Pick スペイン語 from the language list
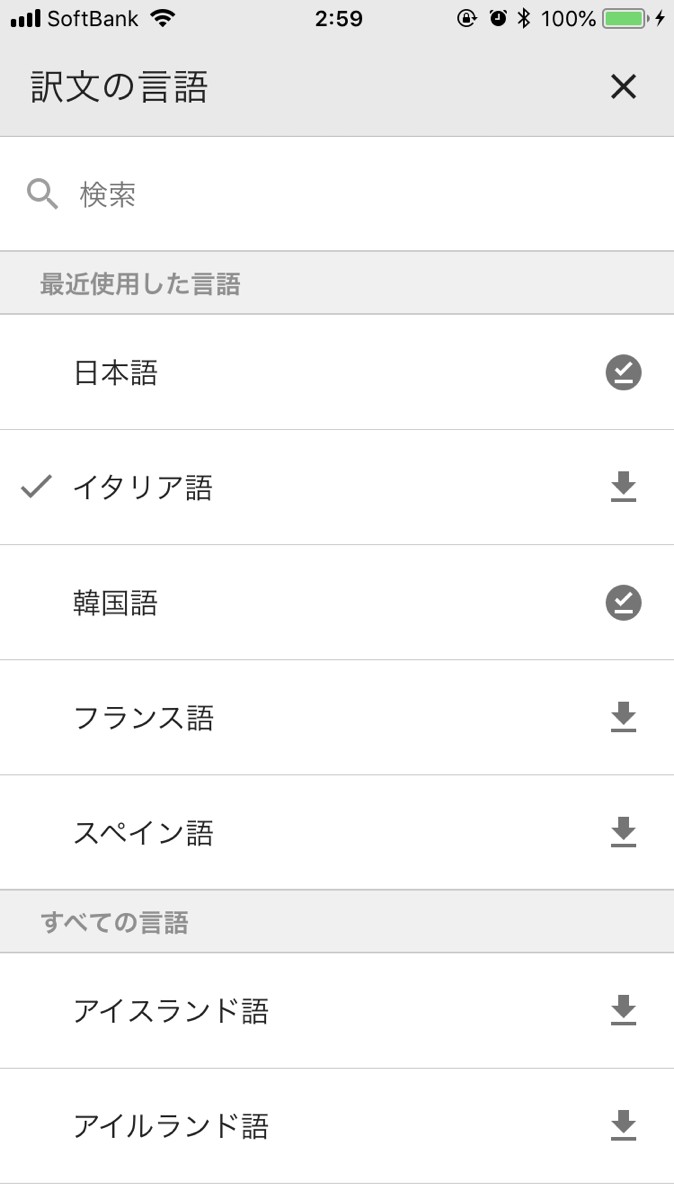The height and width of the screenshot is (1200, 674). 144,834
